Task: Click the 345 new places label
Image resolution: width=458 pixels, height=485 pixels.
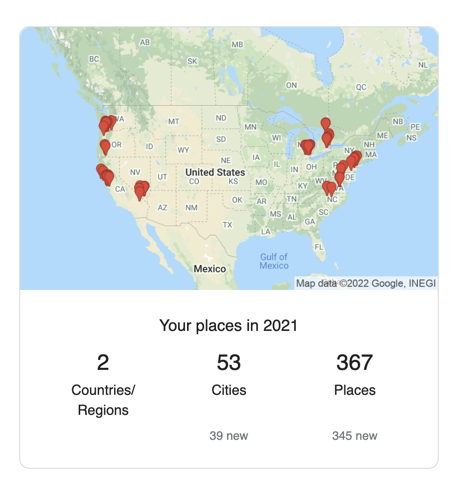Action: pyautogui.click(x=355, y=436)
